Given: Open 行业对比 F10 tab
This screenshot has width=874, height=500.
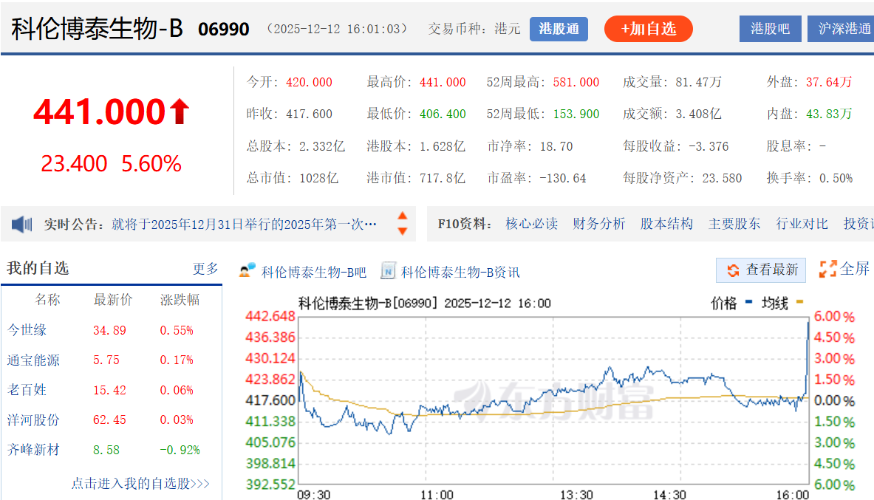Looking at the screenshot, I should pyautogui.click(x=802, y=224).
